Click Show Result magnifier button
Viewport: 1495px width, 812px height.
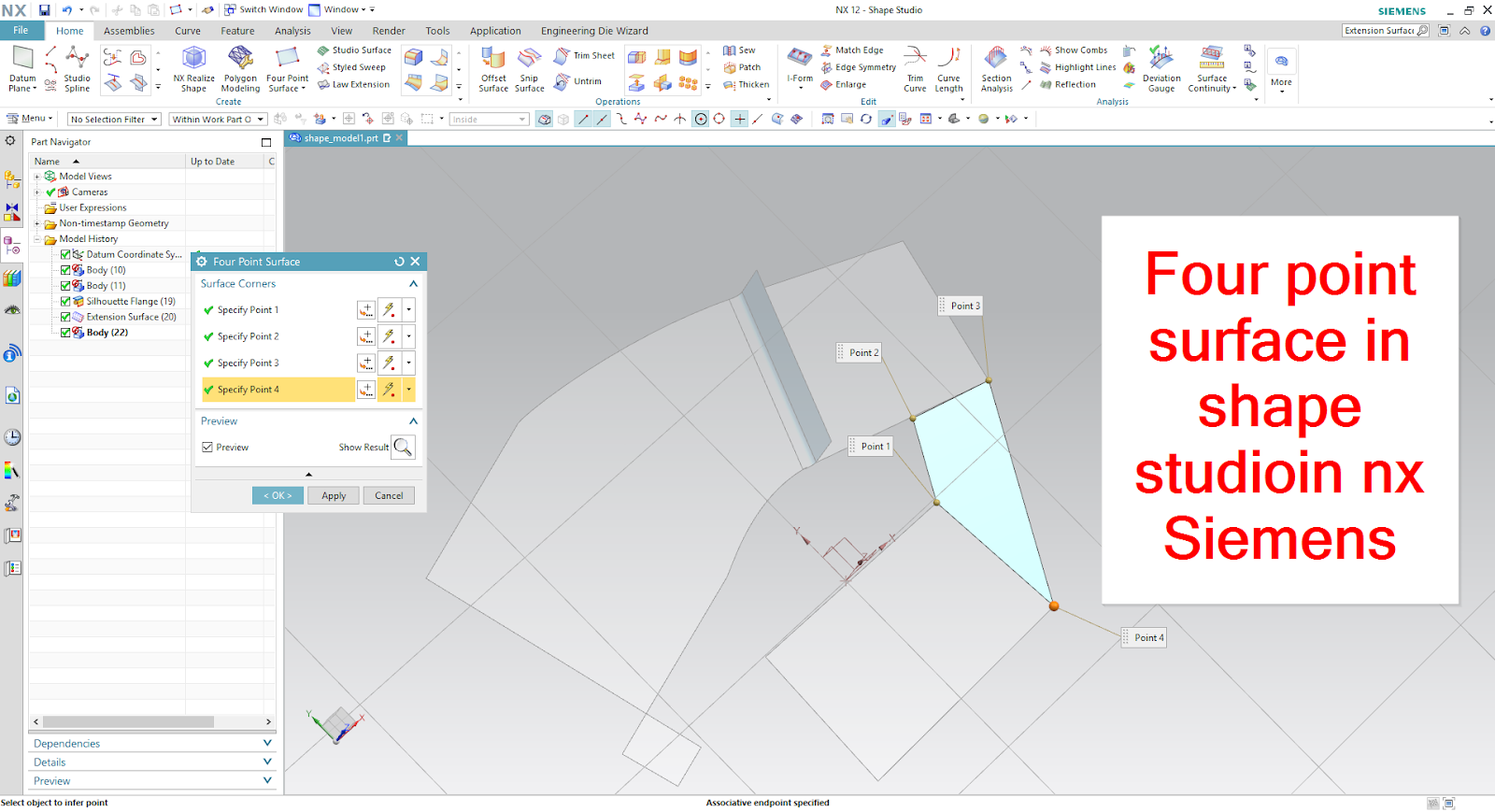click(x=403, y=448)
